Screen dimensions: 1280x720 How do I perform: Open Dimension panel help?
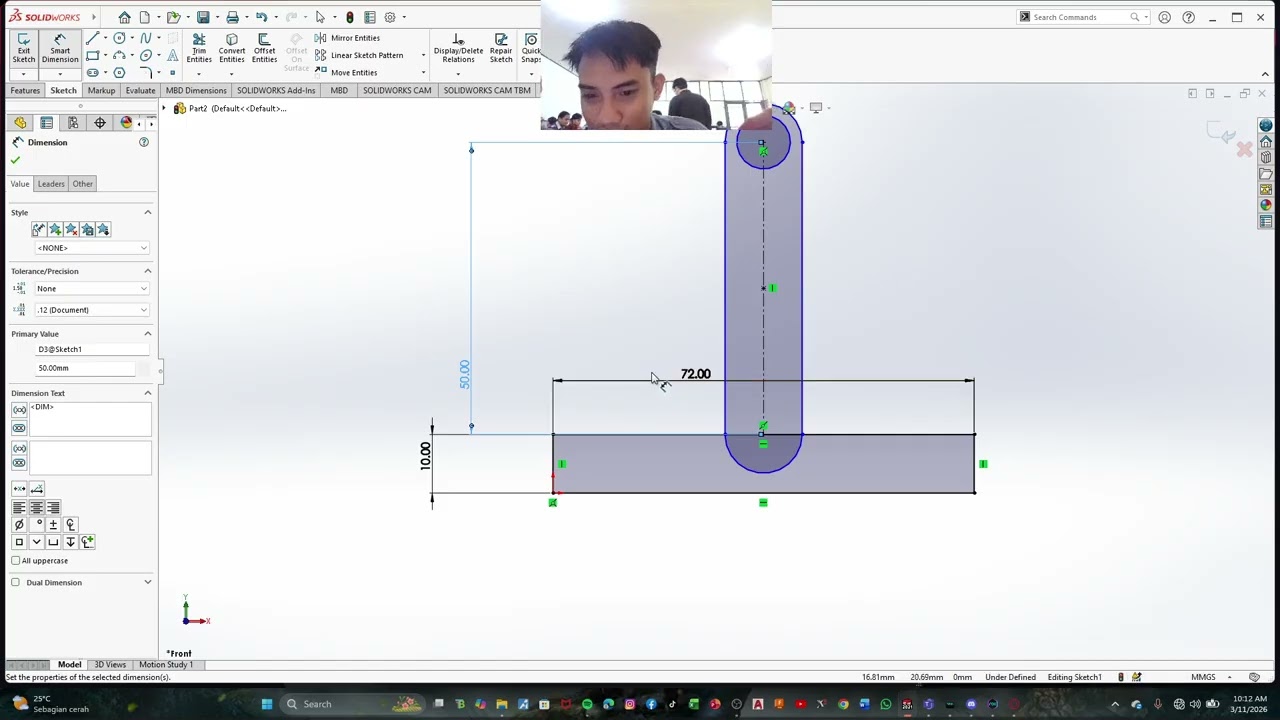point(144,142)
